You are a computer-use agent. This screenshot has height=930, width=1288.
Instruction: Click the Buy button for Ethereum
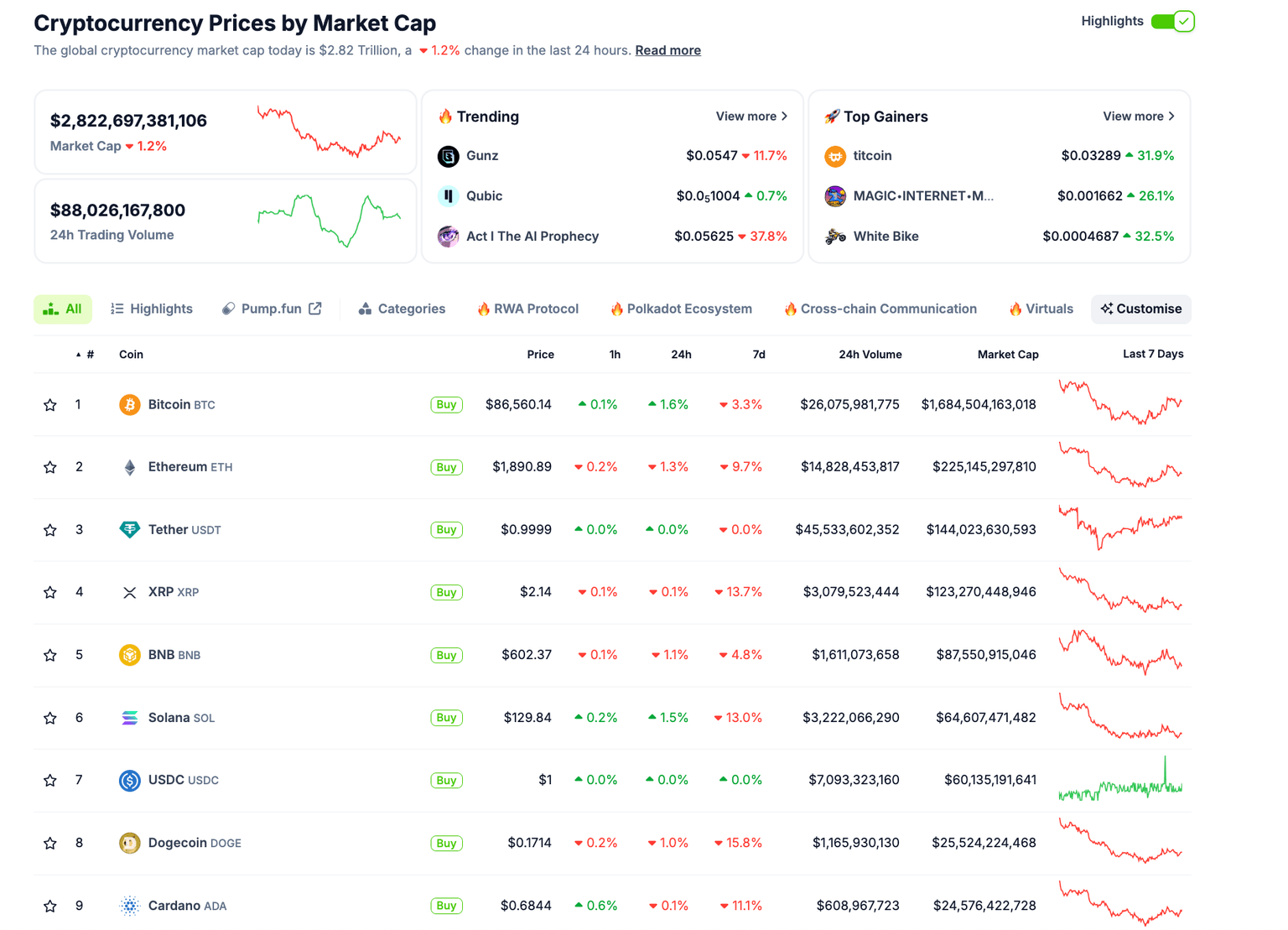pos(446,467)
